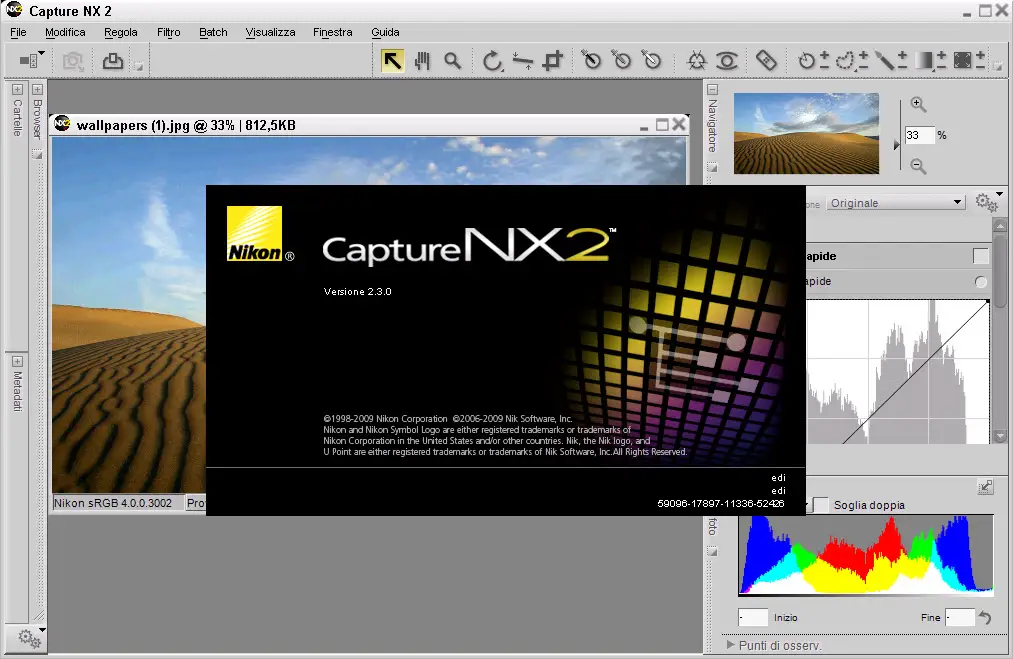This screenshot has width=1013, height=659.
Task: Click the rotate tool icon
Action: (x=492, y=61)
